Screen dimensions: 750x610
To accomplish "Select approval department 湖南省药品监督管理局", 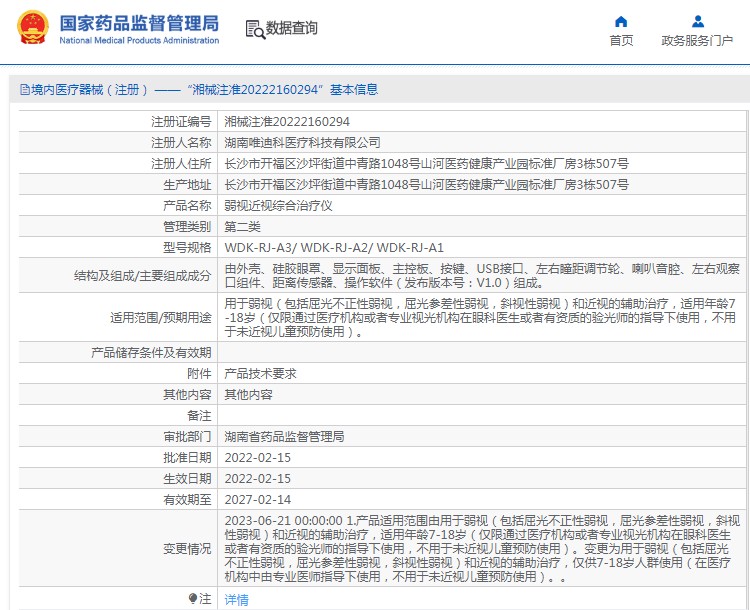I will (x=284, y=436).
